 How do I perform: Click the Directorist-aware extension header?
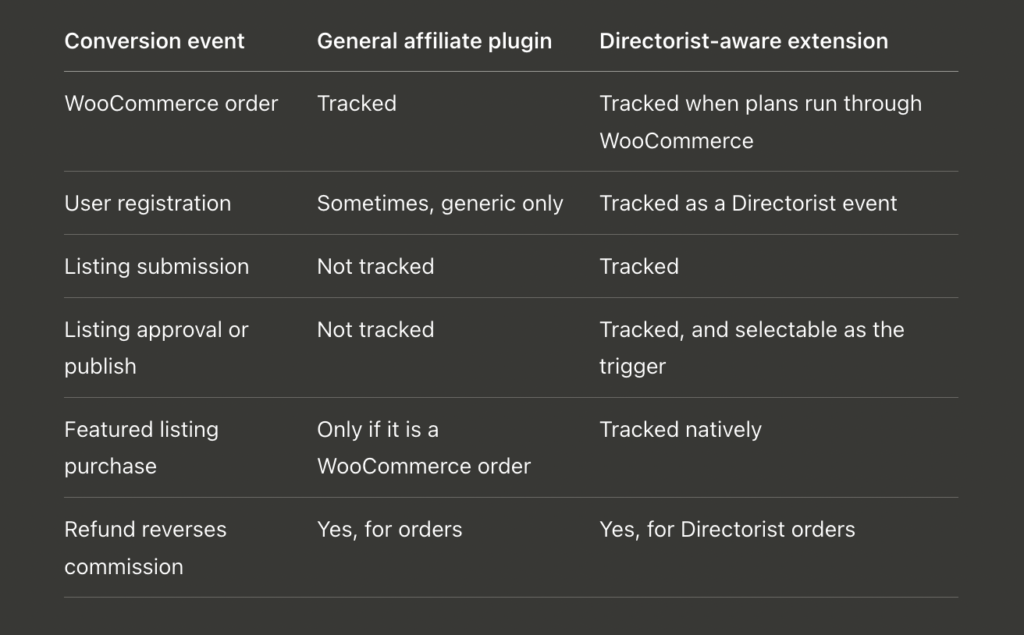tap(744, 41)
